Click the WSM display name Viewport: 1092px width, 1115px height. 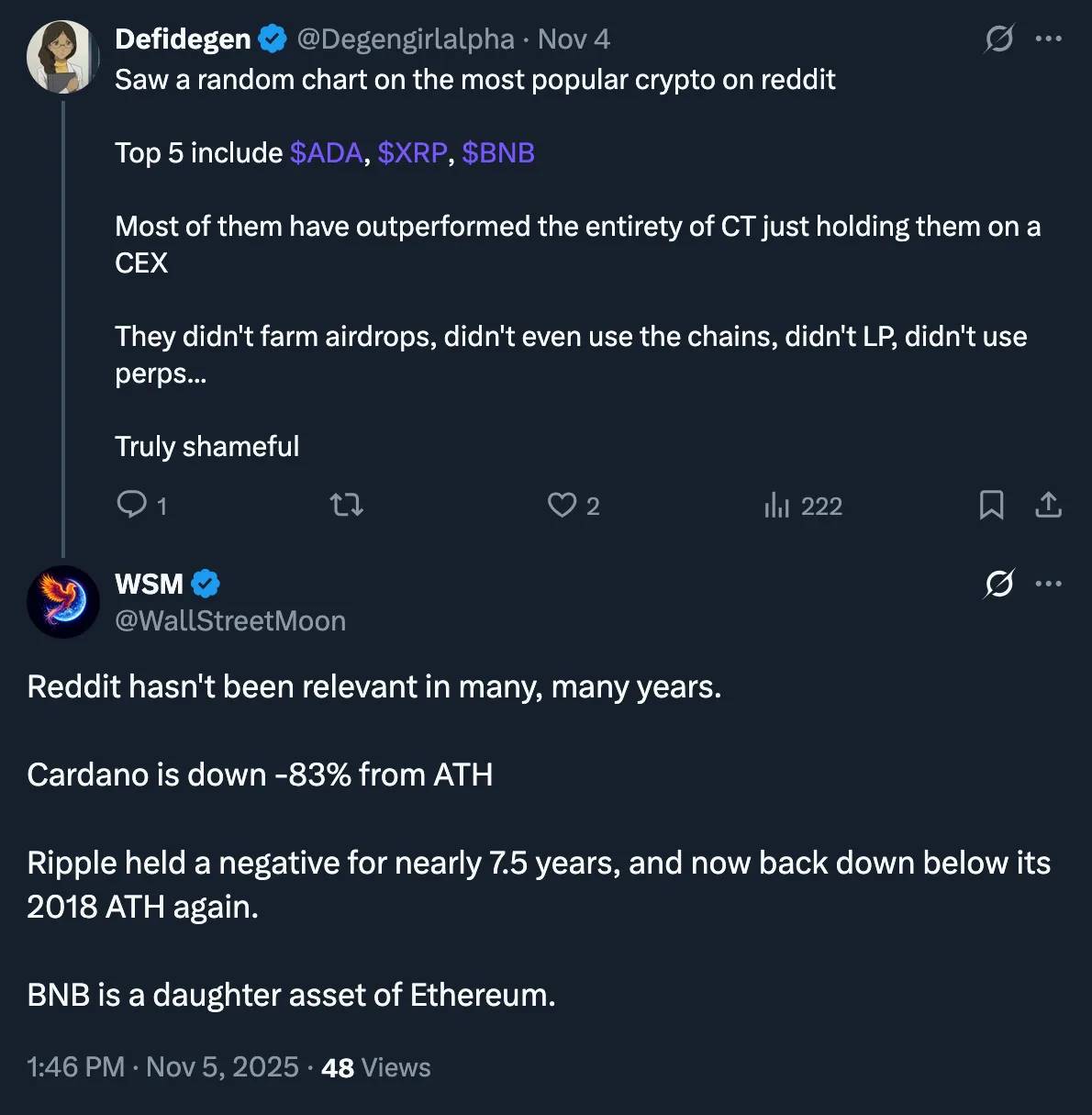149,584
